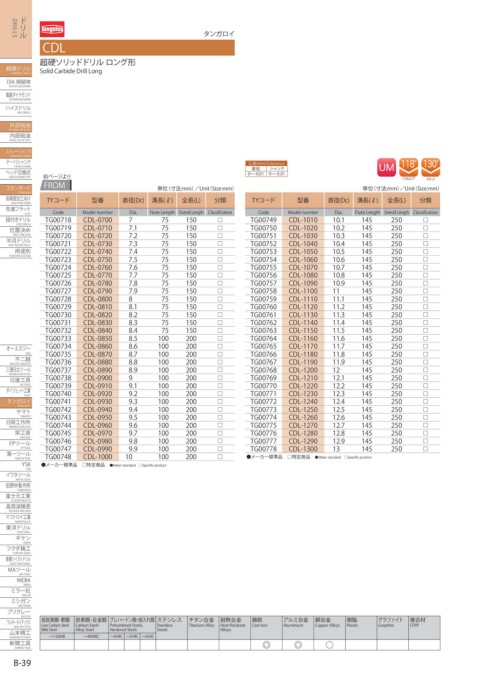Tick the classification box for CDL-1000
The image size is (480, 677).
(x=220, y=457)
